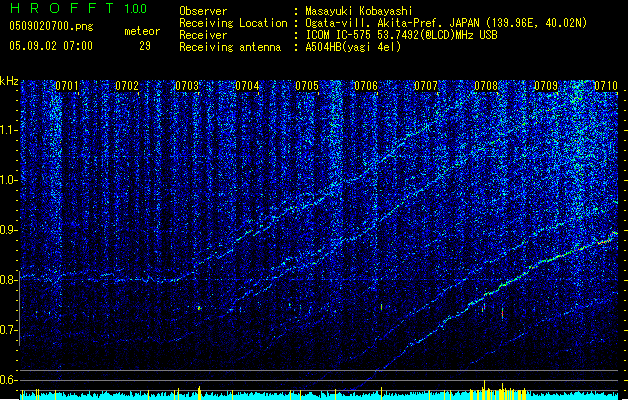This screenshot has height=400, width=629.
Task: Click the HROFFT 1.0.0 title text
Action: pos(79,8)
